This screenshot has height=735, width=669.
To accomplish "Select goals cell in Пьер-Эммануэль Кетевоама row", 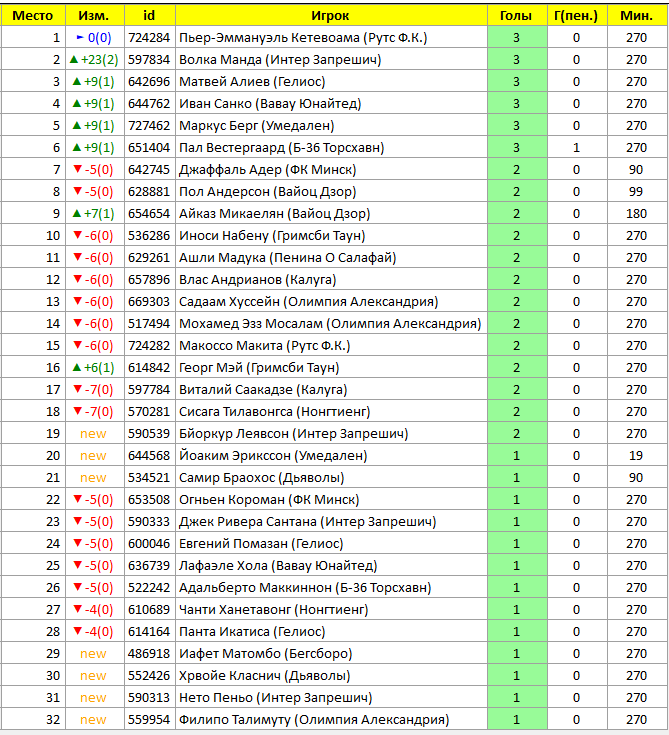I will tap(517, 38).
